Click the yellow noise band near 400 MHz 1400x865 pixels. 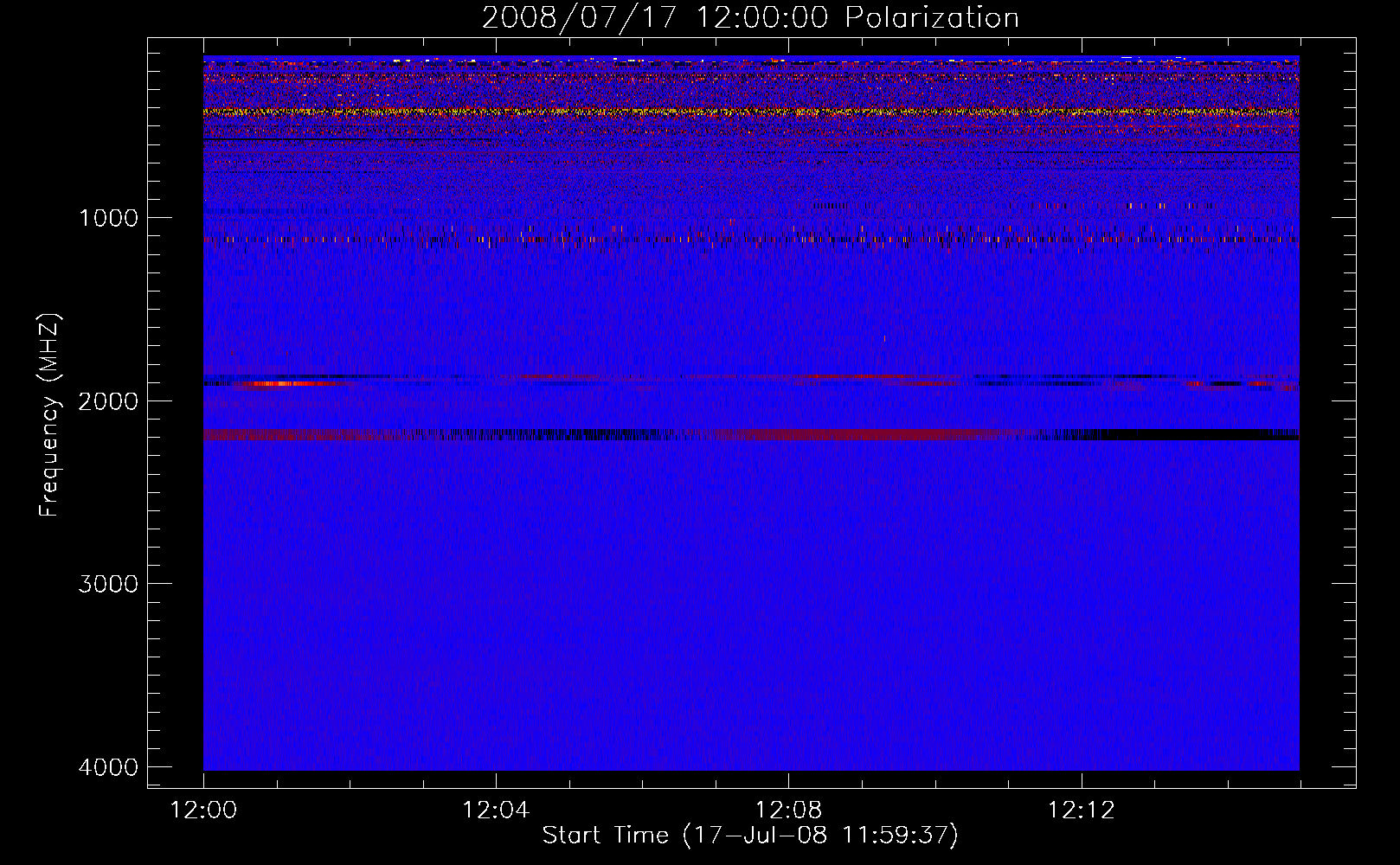(x=751, y=112)
